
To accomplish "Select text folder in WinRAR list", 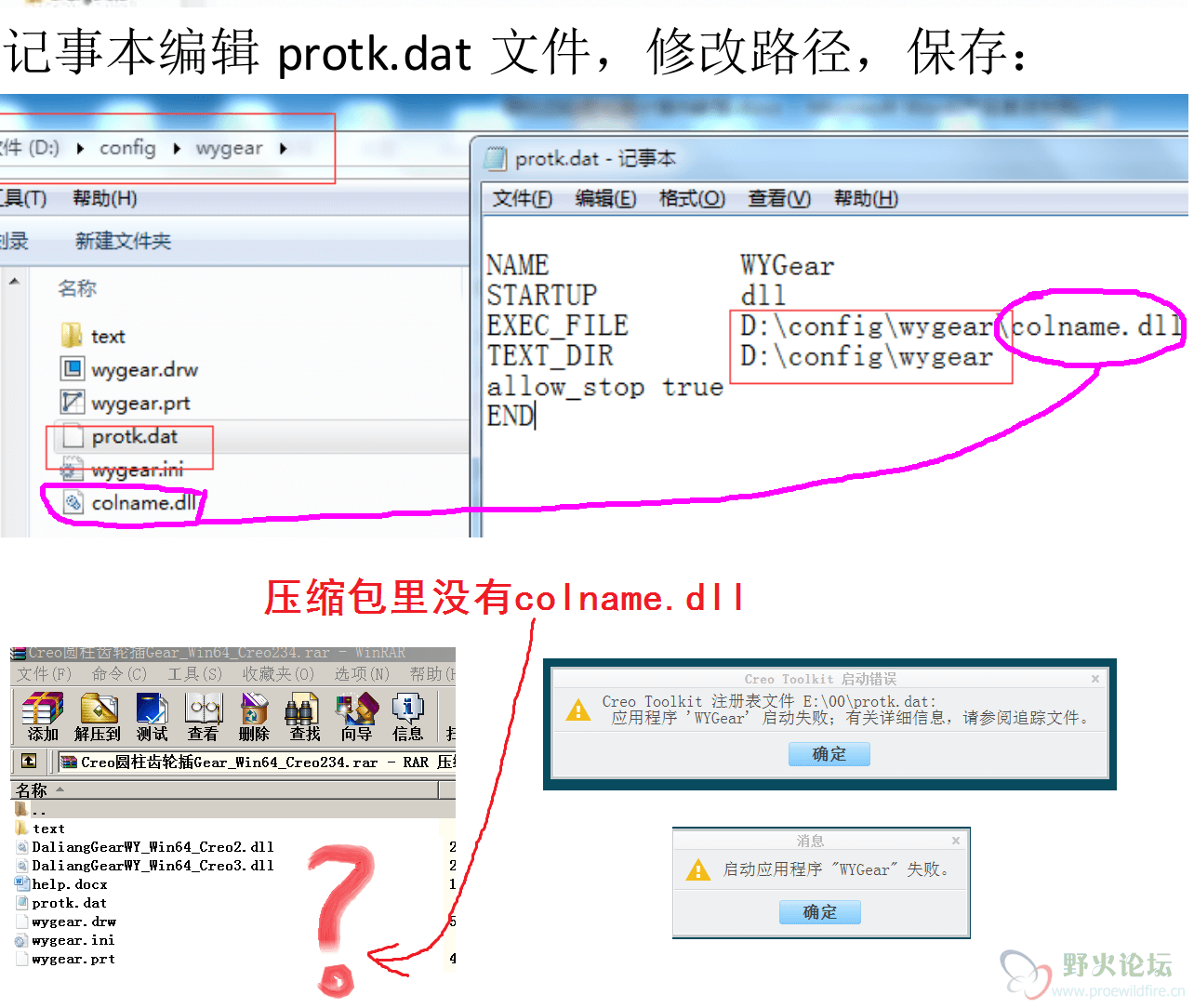I will (x=40, y=829).
